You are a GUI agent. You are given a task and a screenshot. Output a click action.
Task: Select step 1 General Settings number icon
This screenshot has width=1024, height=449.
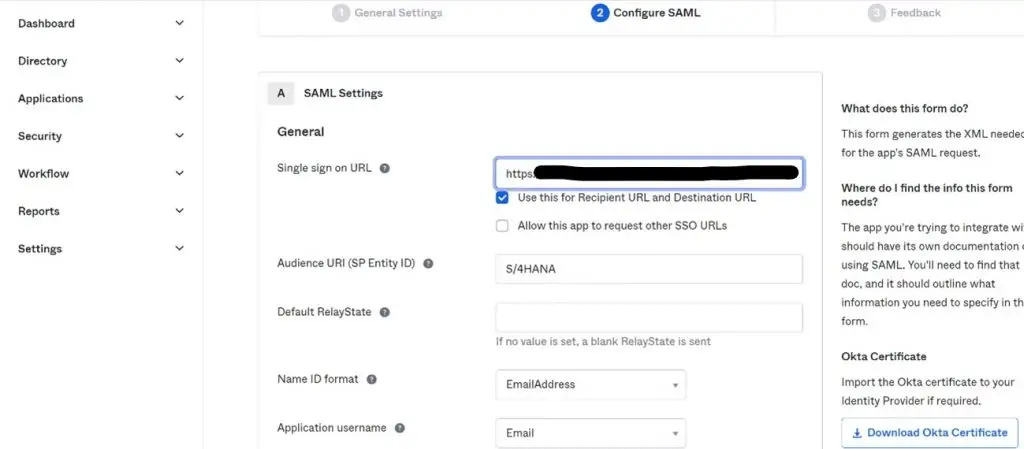[341, 13]
